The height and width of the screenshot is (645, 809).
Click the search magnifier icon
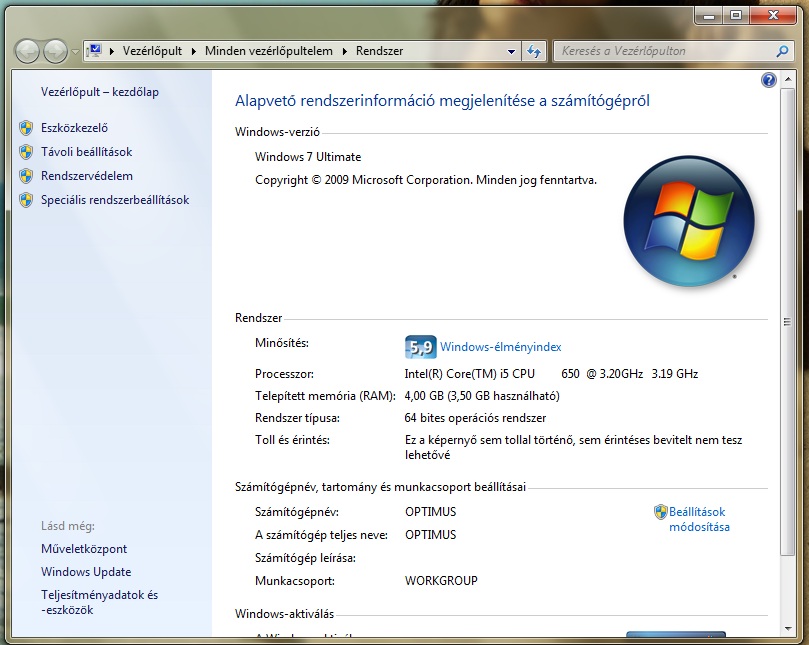783,51
